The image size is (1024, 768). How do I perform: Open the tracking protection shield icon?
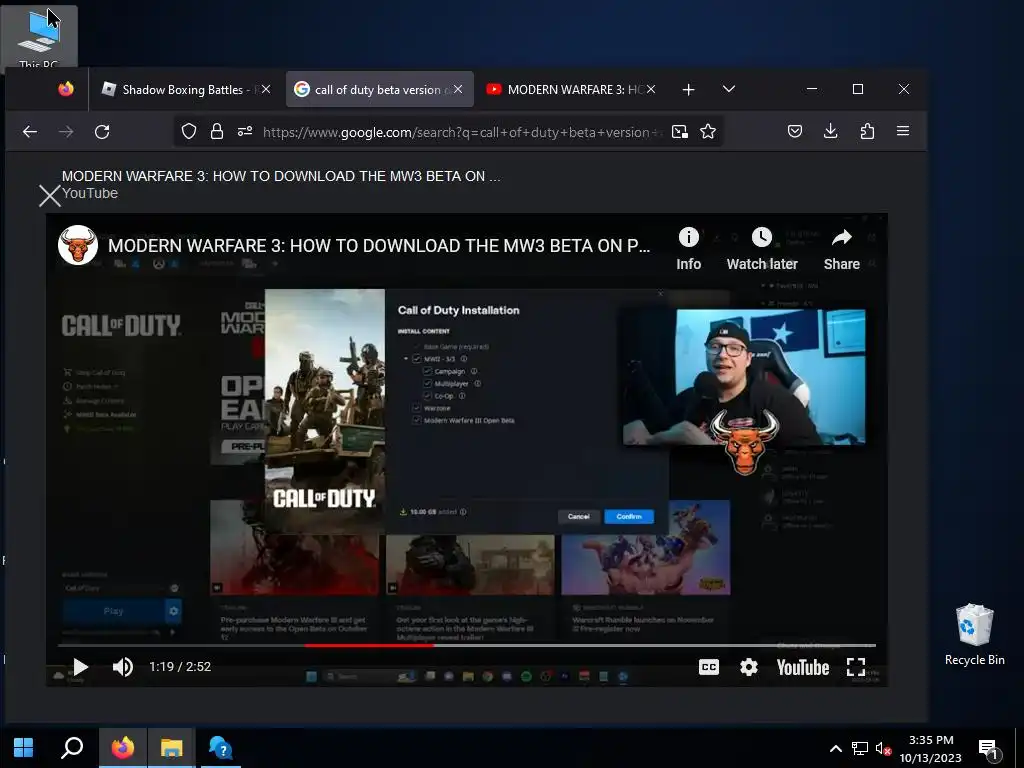189,132
